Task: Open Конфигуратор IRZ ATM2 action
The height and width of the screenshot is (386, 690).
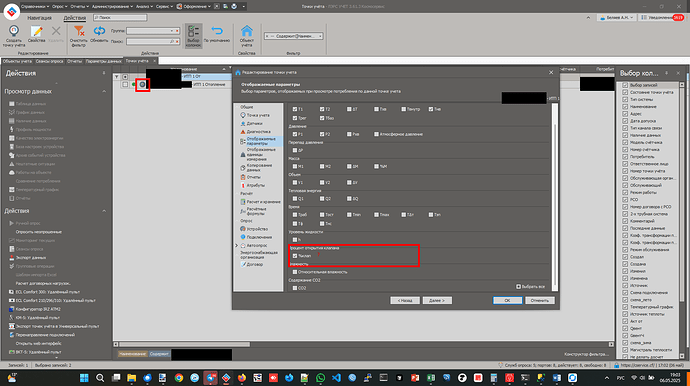Action: tap(38, 309)
